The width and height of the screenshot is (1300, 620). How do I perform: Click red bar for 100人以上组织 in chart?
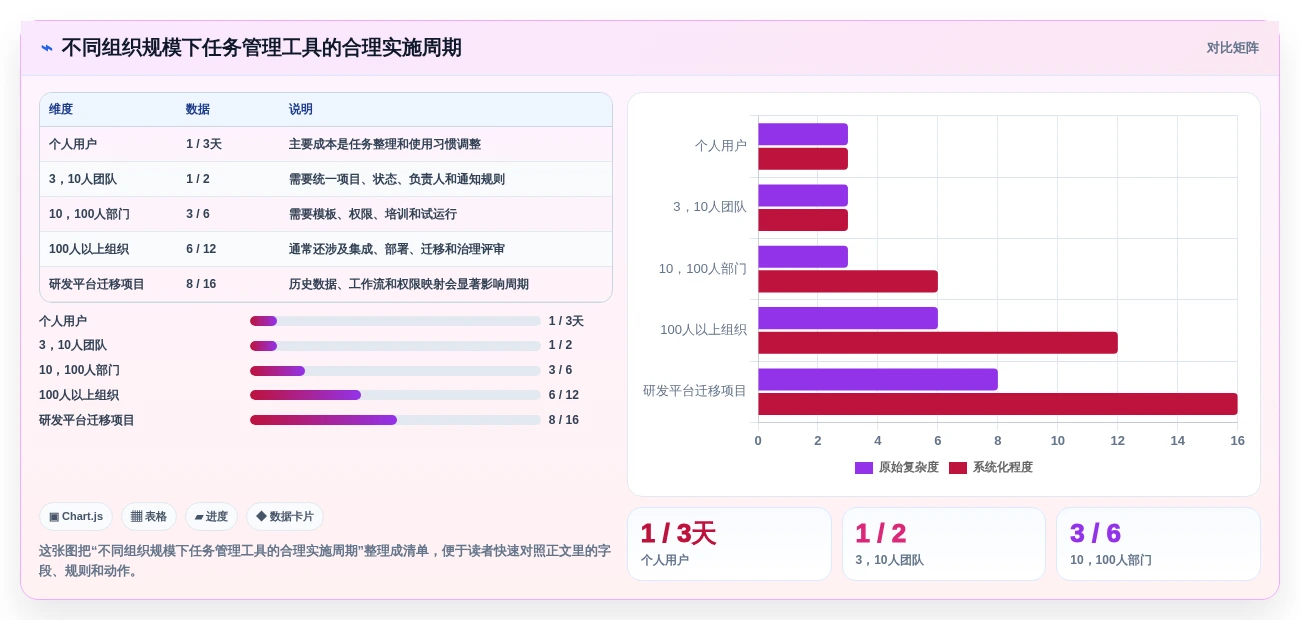tap(938, 343)
